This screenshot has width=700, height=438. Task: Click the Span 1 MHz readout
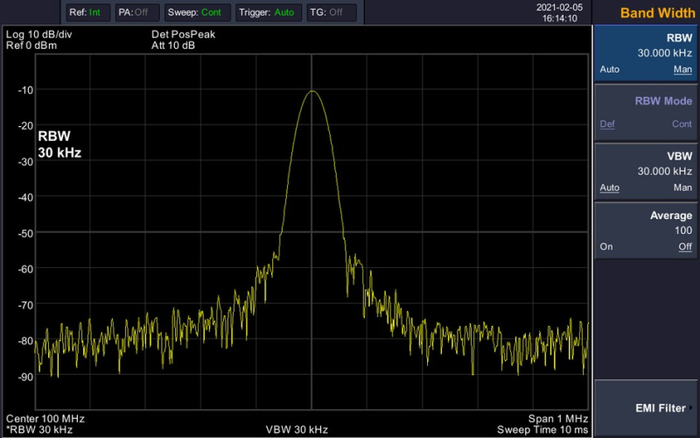558,419
